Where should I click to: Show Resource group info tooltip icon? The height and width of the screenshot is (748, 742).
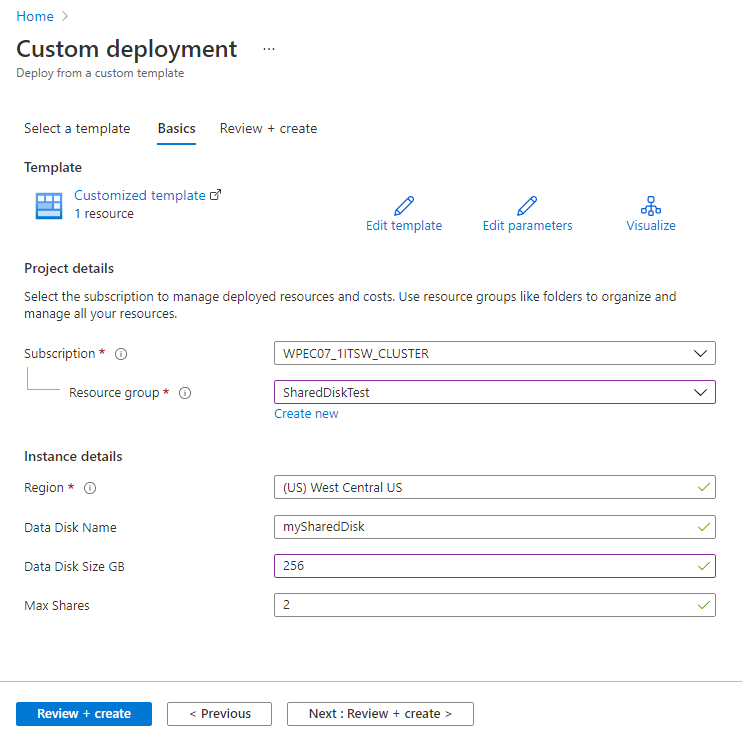185,393
